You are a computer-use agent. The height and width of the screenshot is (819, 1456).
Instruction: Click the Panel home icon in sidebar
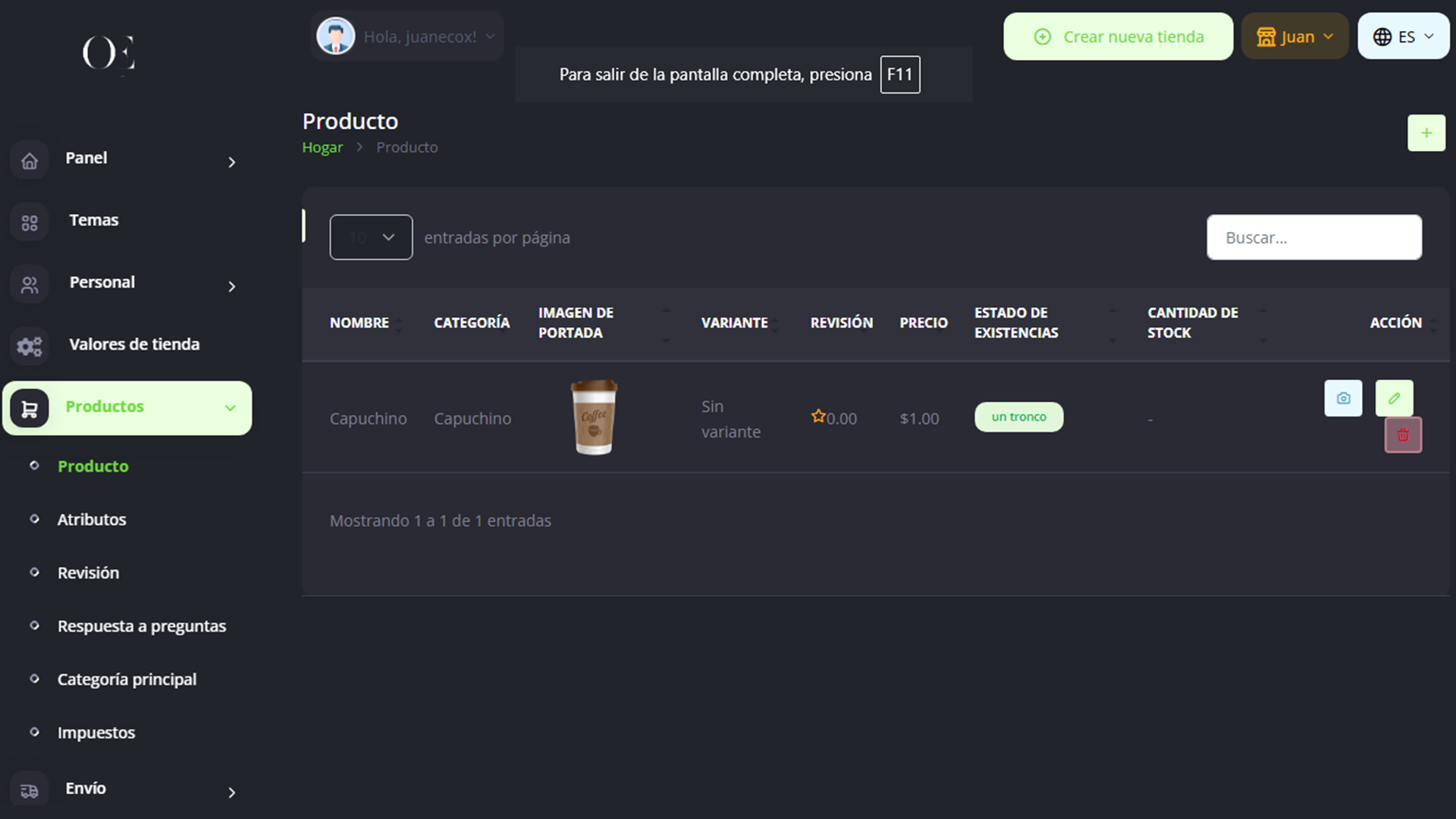click(x=30, y=161)
